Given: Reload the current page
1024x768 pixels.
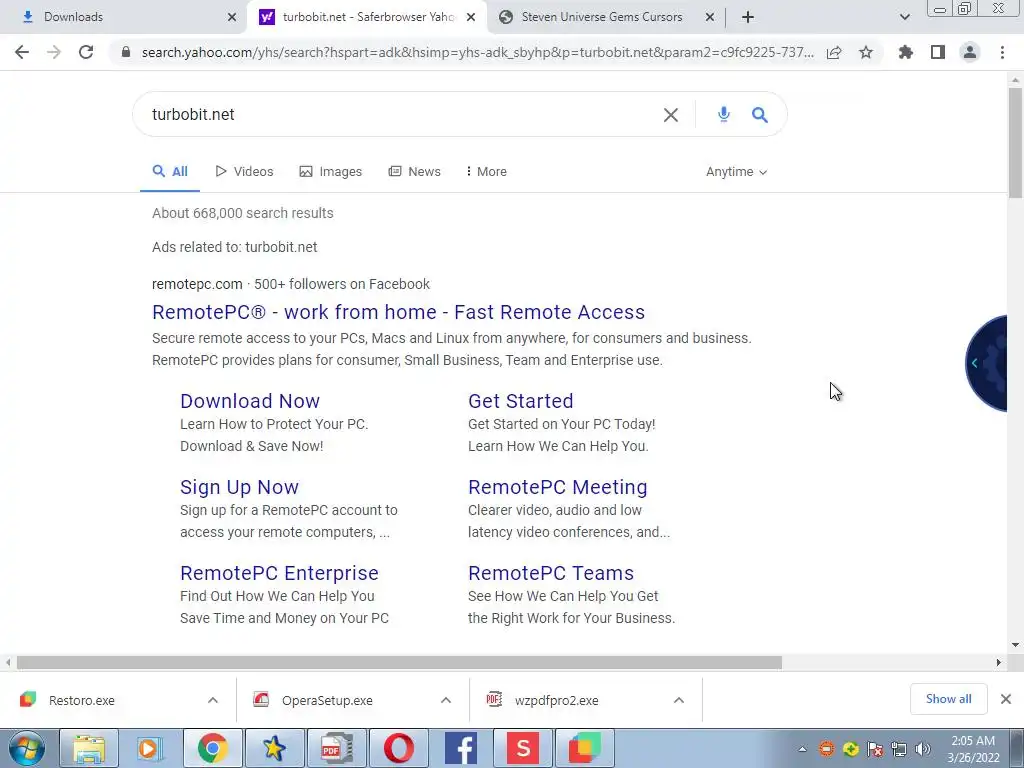Looking at the screenshot, I should (x=86, y=52).
